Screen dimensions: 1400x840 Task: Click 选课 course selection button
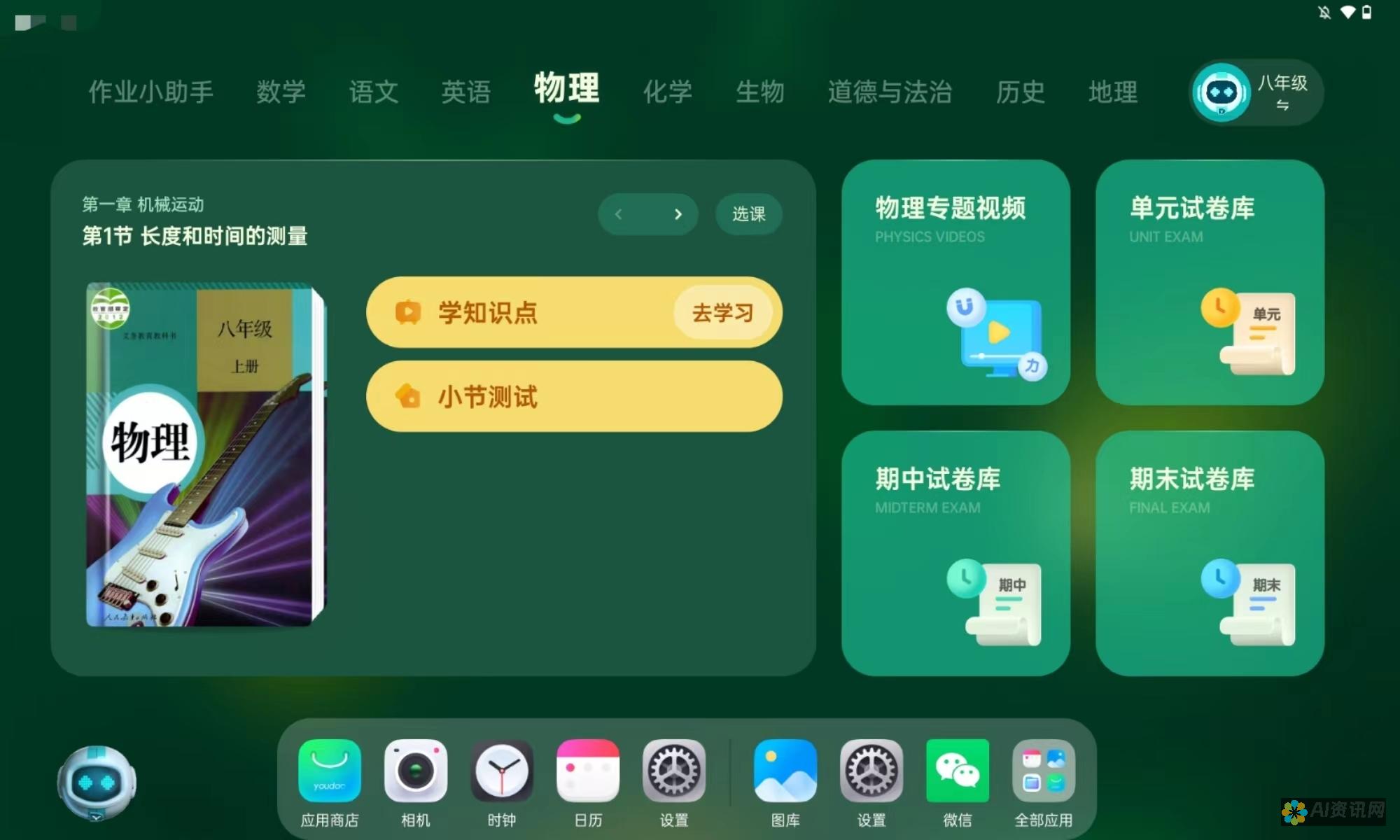749,213
